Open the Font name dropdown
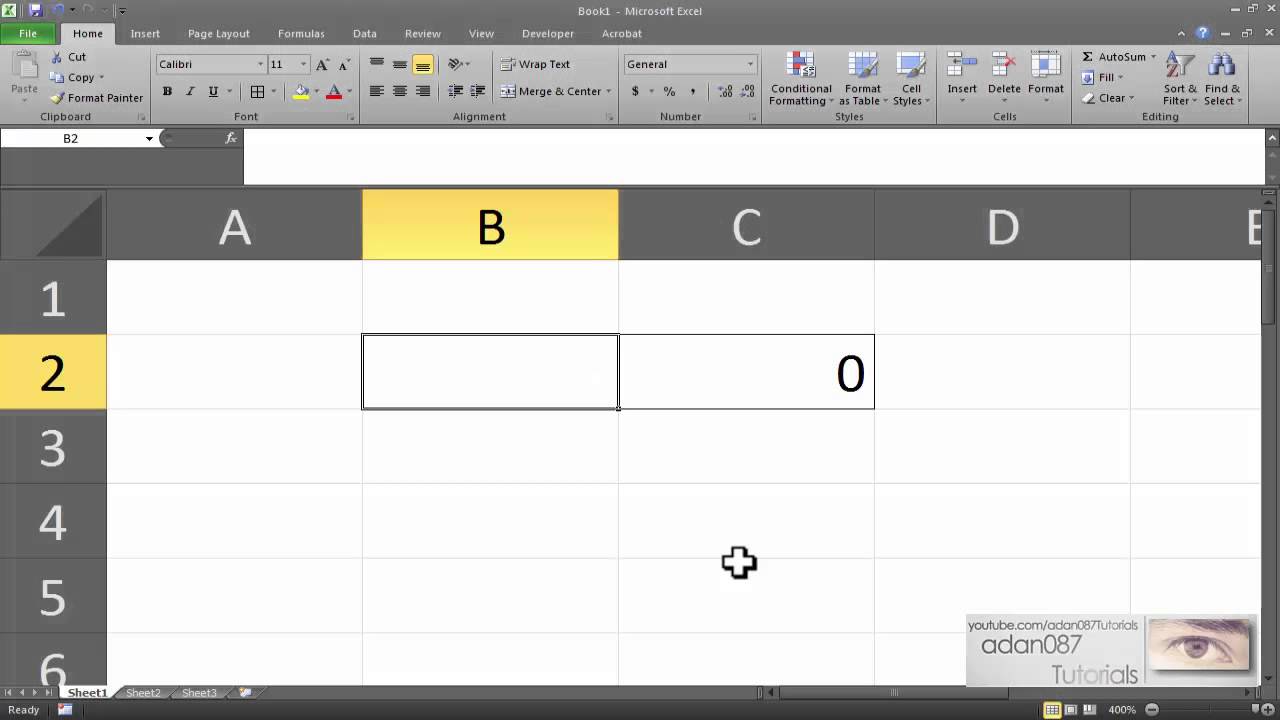Screen dimensions: 1280x720 260,64
